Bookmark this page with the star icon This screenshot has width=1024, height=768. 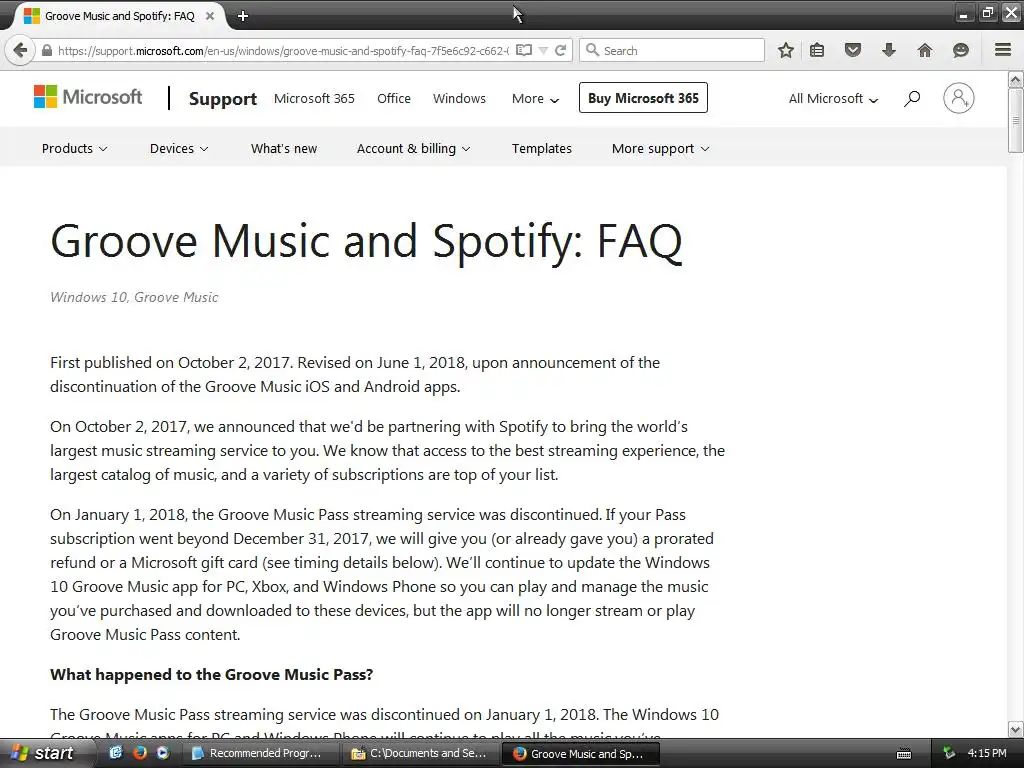(786, 50)
